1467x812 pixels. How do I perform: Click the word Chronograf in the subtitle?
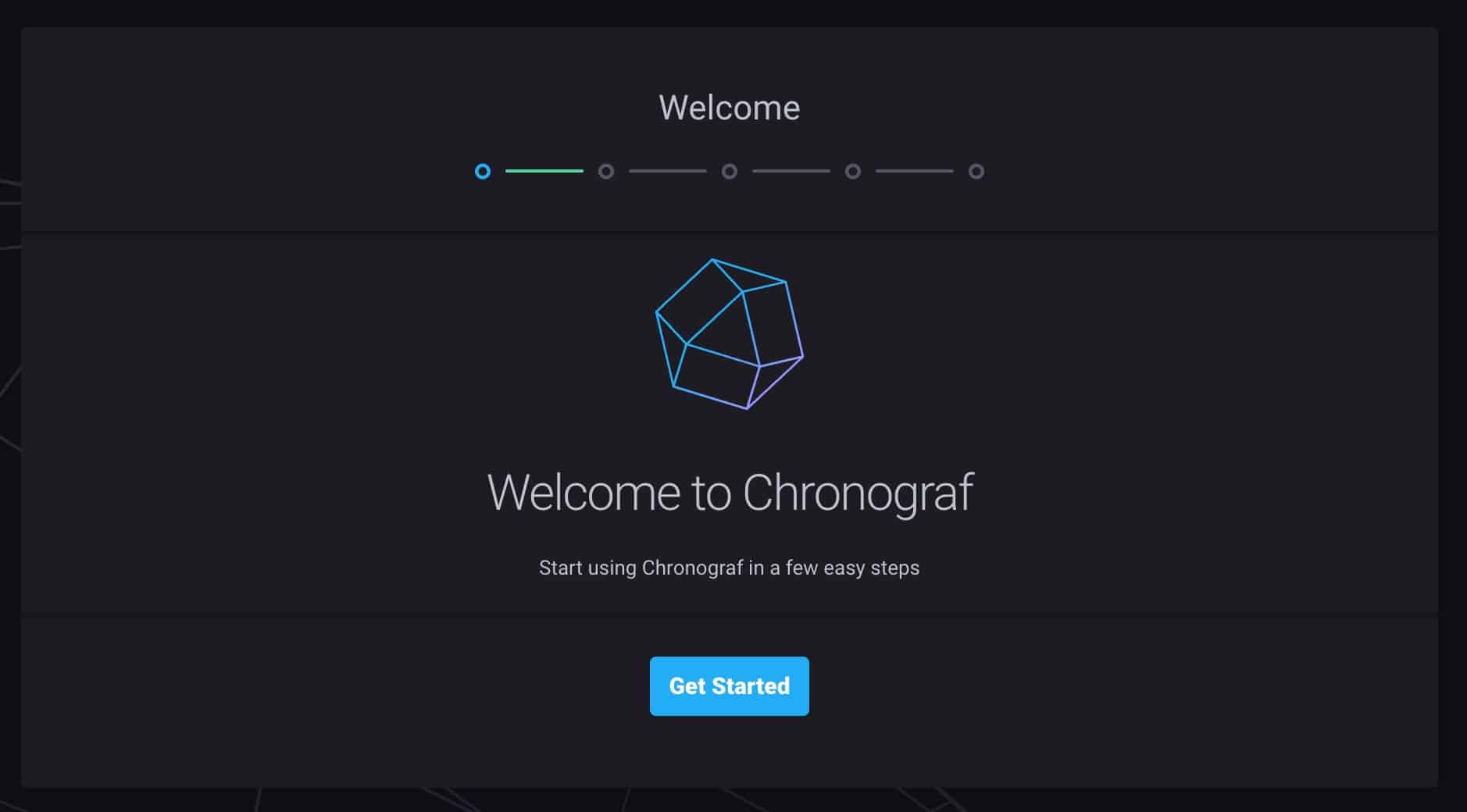tap(692, 568)
